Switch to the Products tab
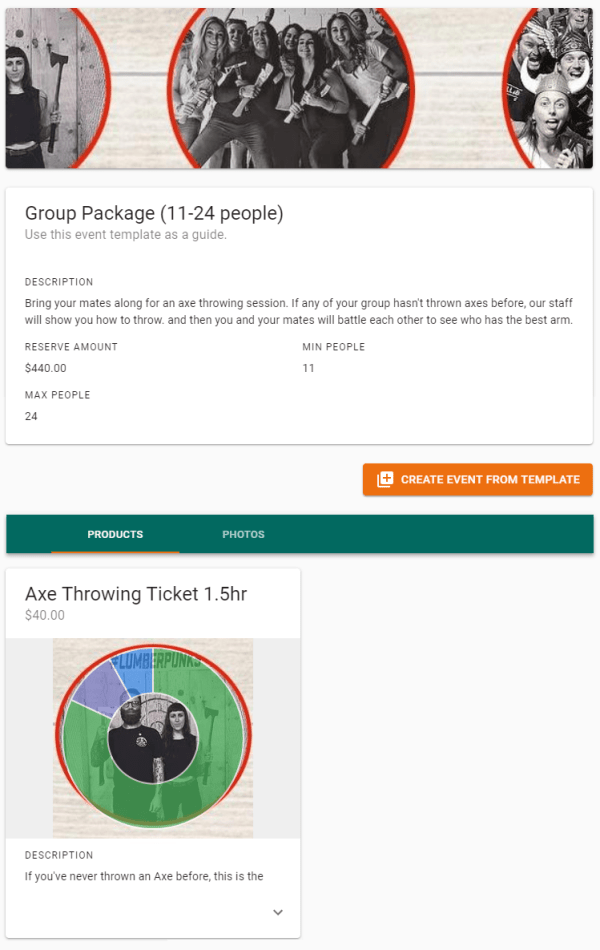 click(115, 534)
